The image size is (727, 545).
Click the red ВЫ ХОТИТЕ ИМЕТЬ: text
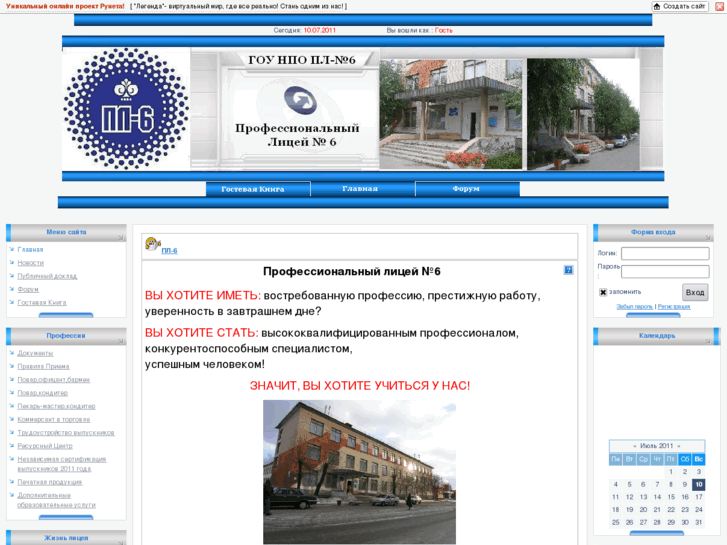203,296
